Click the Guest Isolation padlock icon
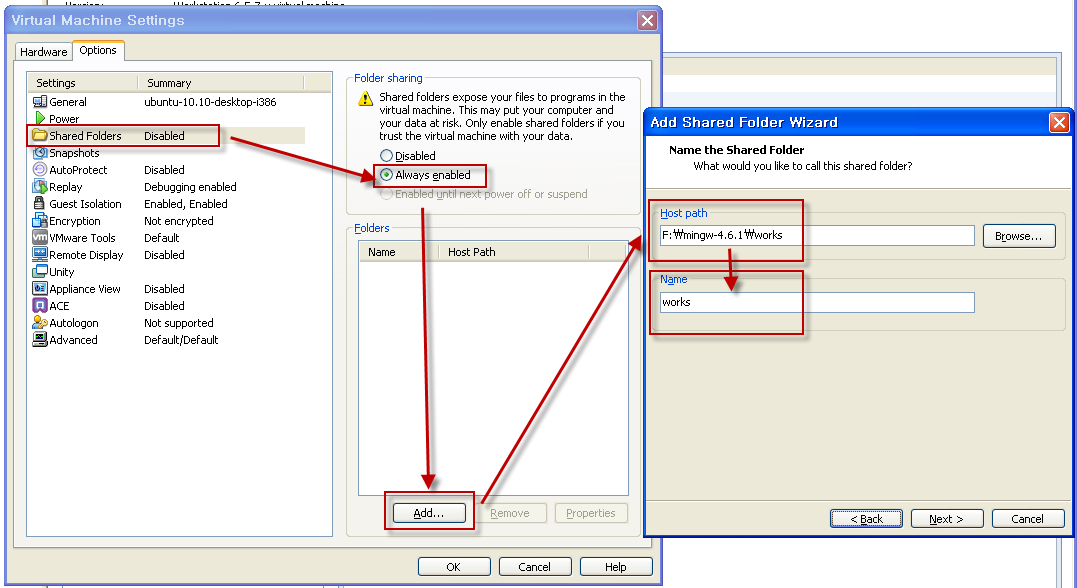Viewport: 1077px width, 588px height. [x=39, y=203]
